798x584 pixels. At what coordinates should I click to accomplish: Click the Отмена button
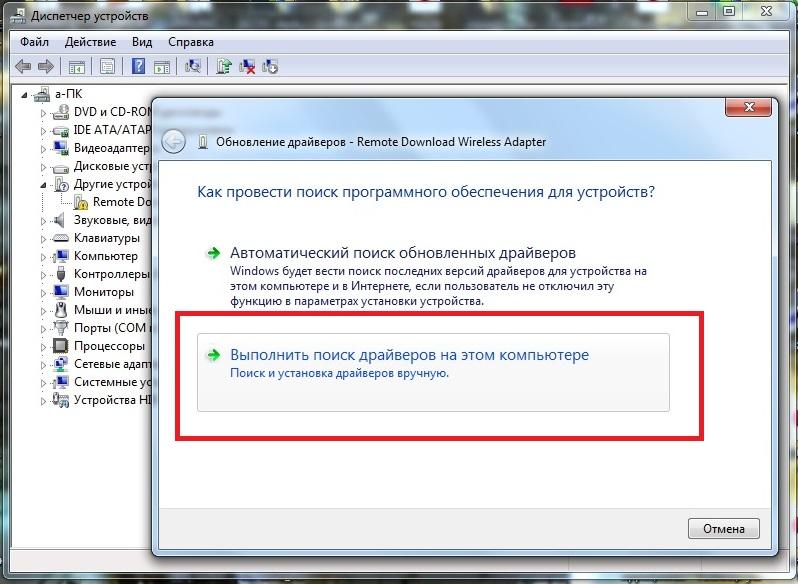tap(724, 529)
